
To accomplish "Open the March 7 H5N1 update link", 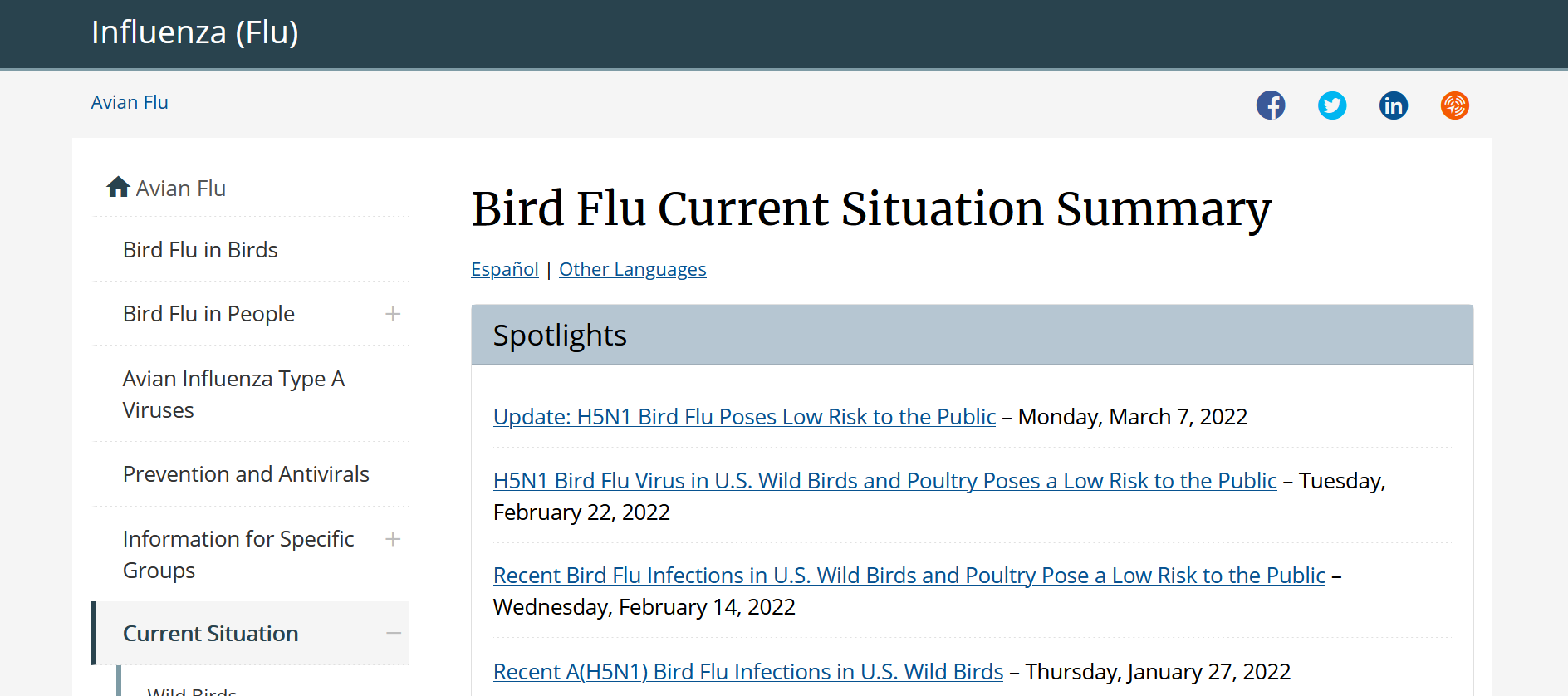I will (744, 417).
